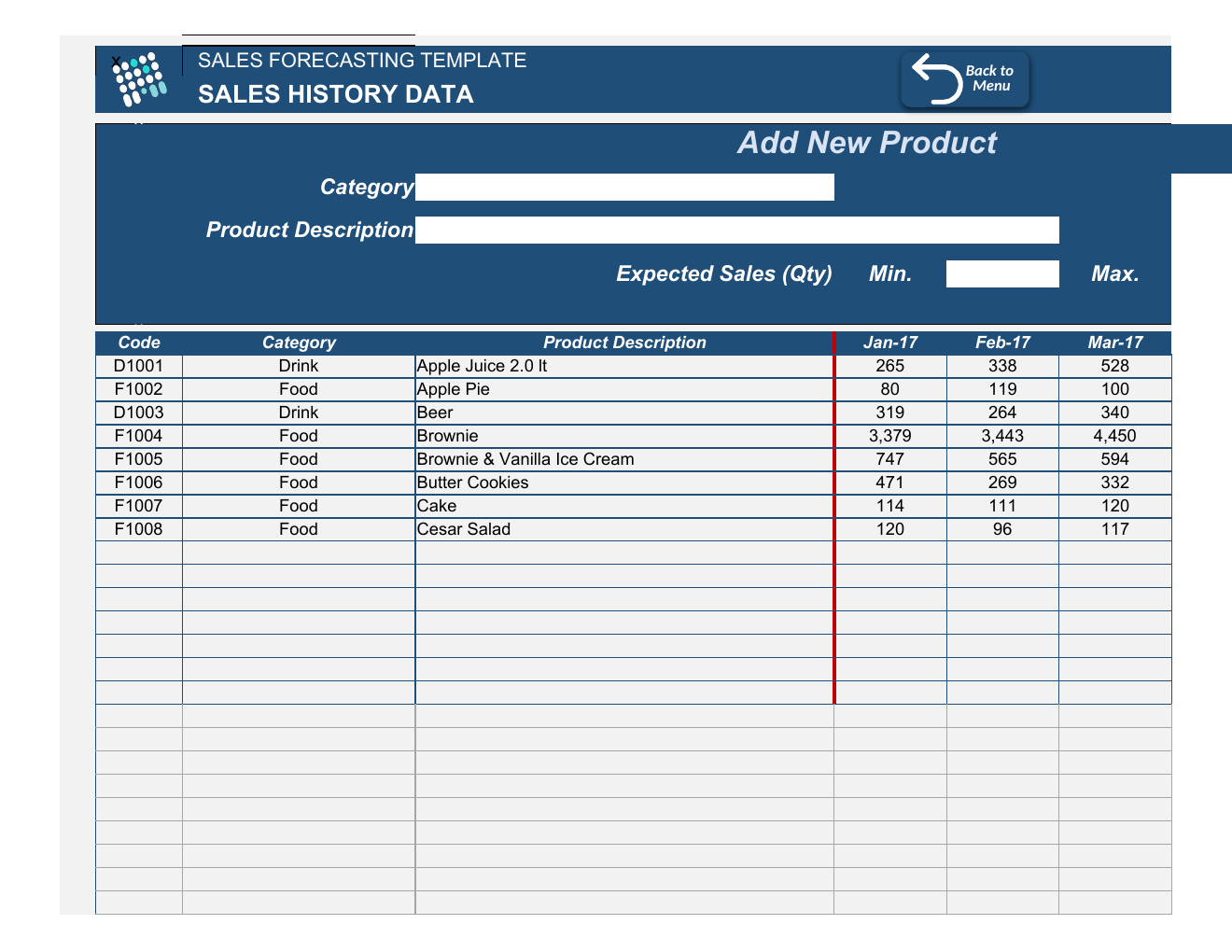Select code cell F1008
The height and width of the screenshot is (952, 1232).
(x=139, y=529)
